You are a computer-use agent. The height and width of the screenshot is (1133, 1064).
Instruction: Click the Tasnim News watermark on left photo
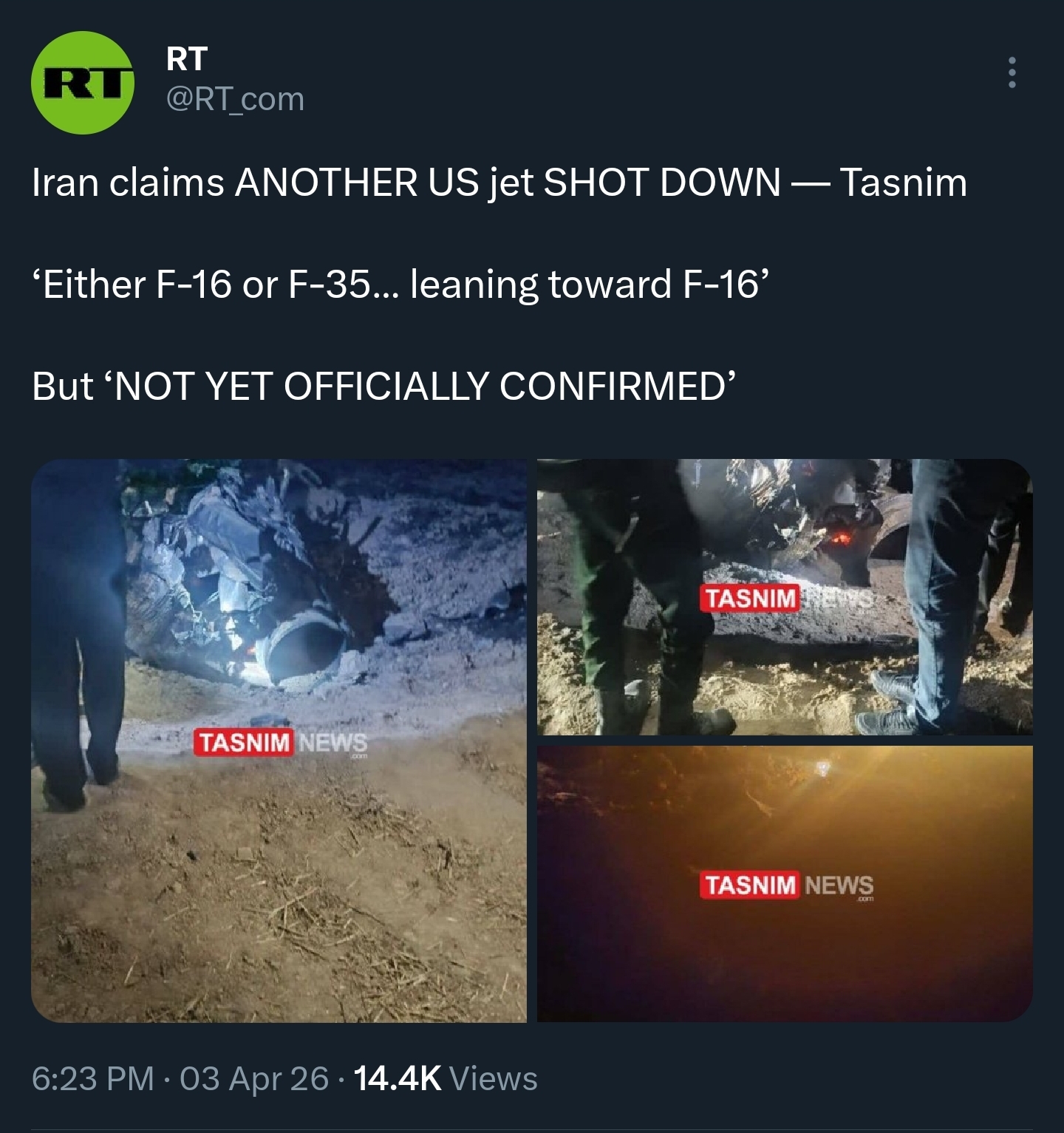tap(281, 743)
